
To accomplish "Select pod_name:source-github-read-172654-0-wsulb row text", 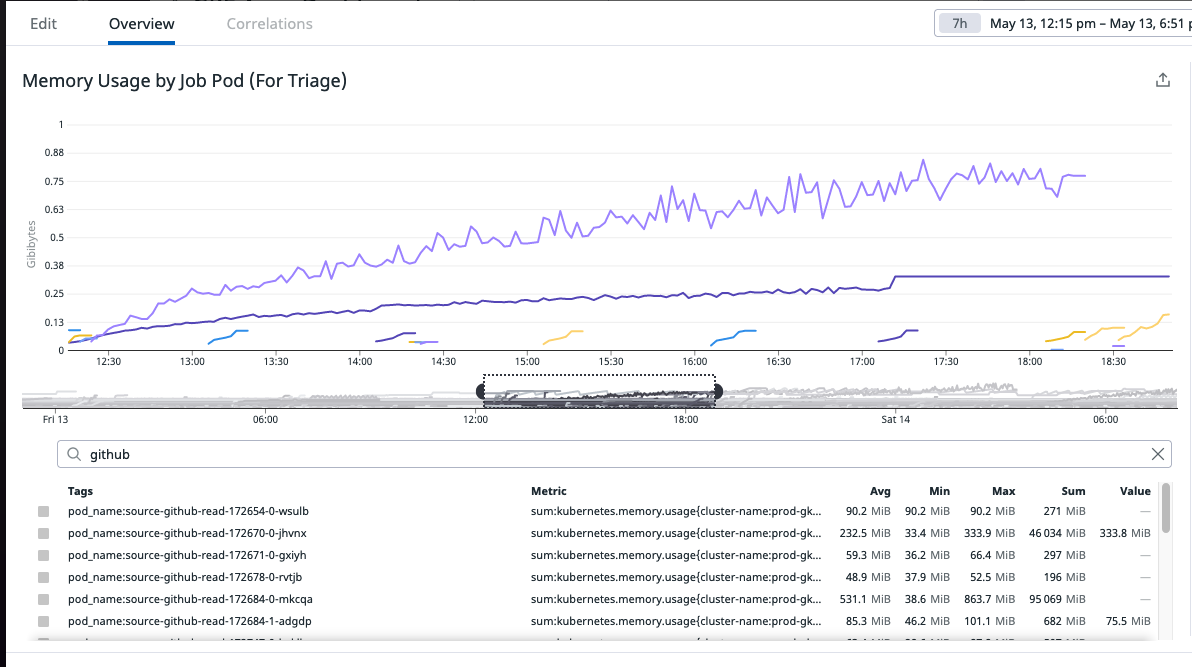I will pos(188,511).
